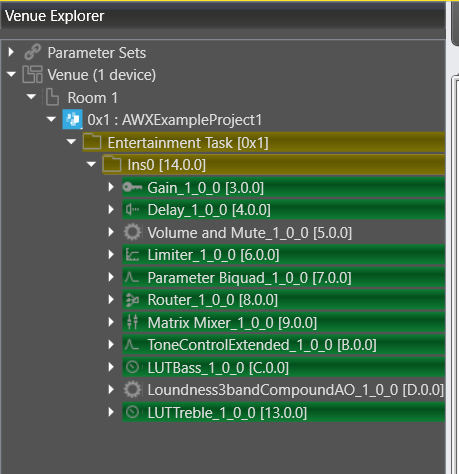
Task: Click the Parameter Biquad curve icon
Action: point(132,277)
